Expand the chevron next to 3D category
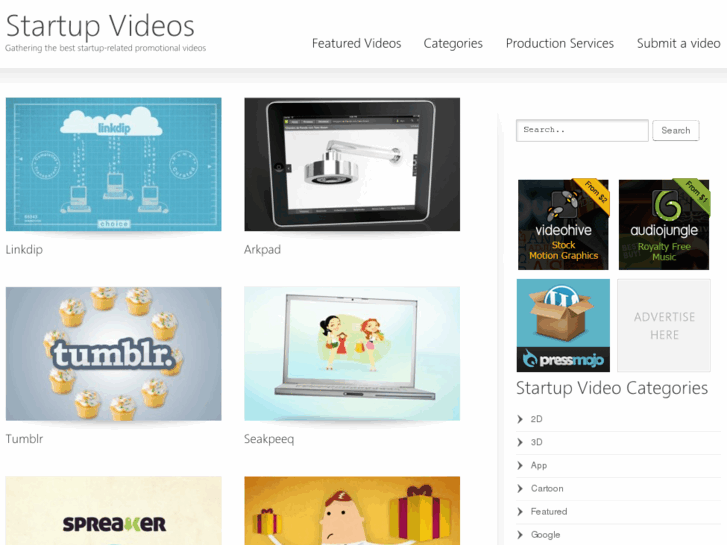The image size is (727, 545). pyautogui.click(x=520, y=442)
